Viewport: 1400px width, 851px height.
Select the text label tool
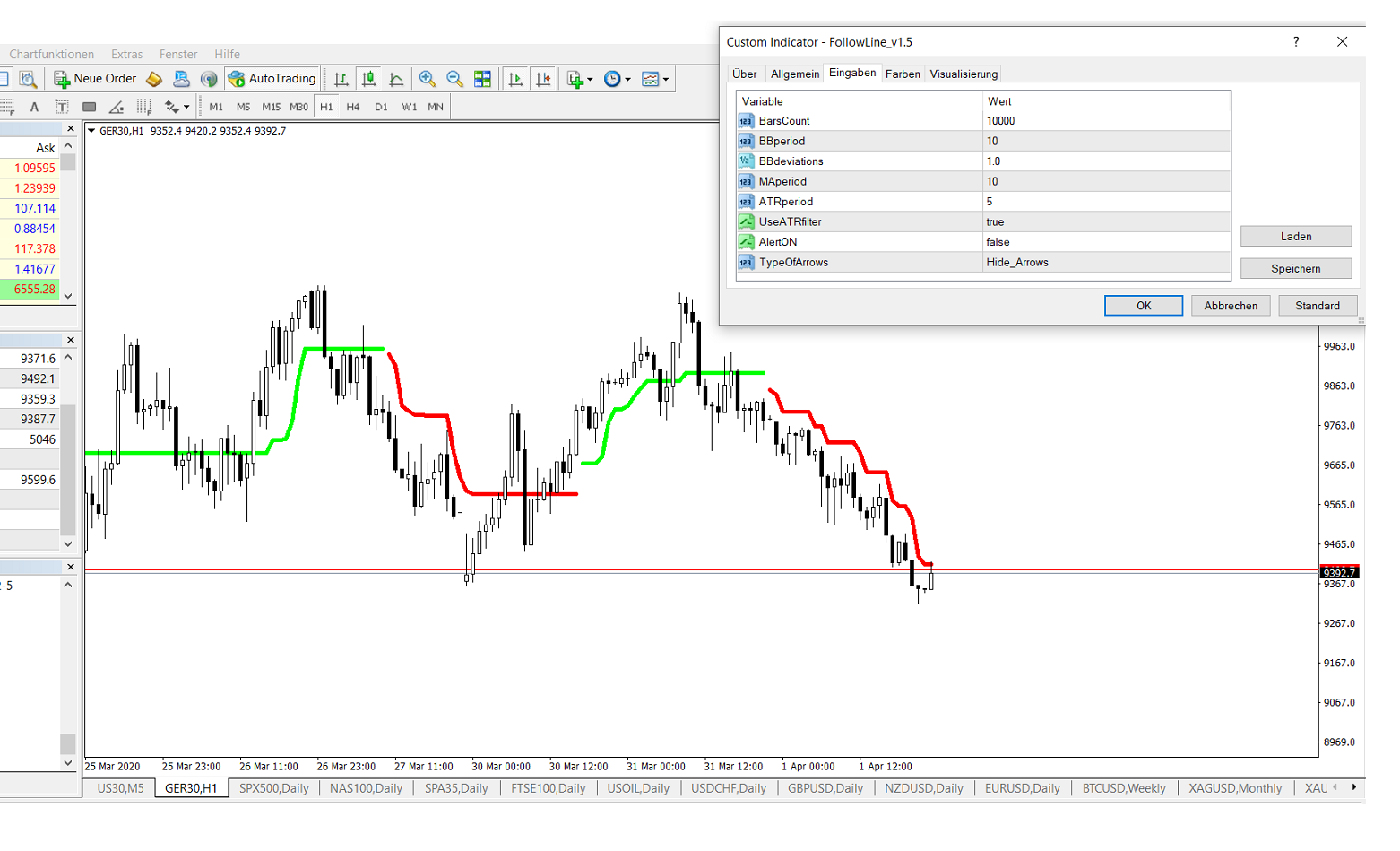(x=62, y=107)
